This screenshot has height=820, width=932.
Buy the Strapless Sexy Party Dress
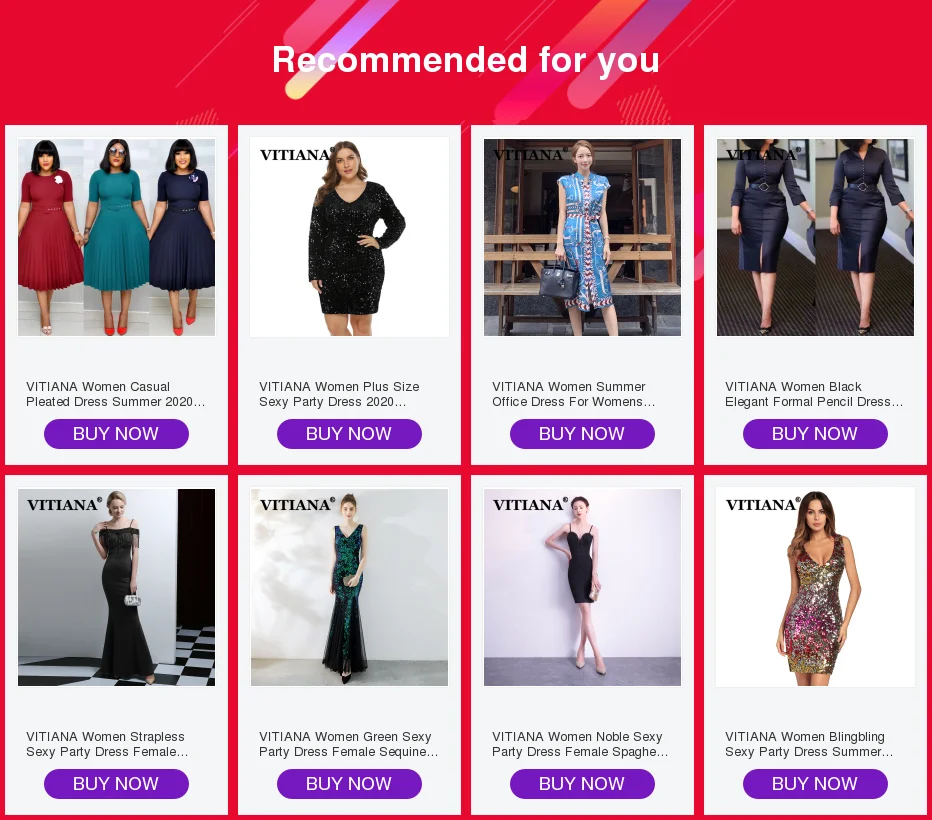tap(116, 784)
